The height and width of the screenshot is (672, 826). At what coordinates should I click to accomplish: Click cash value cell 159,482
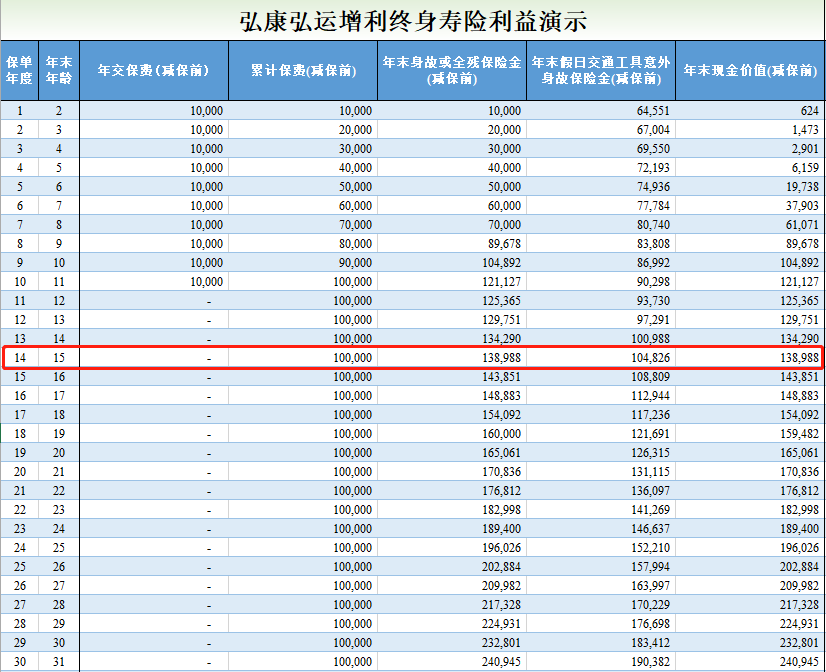[x=750, y=433]
